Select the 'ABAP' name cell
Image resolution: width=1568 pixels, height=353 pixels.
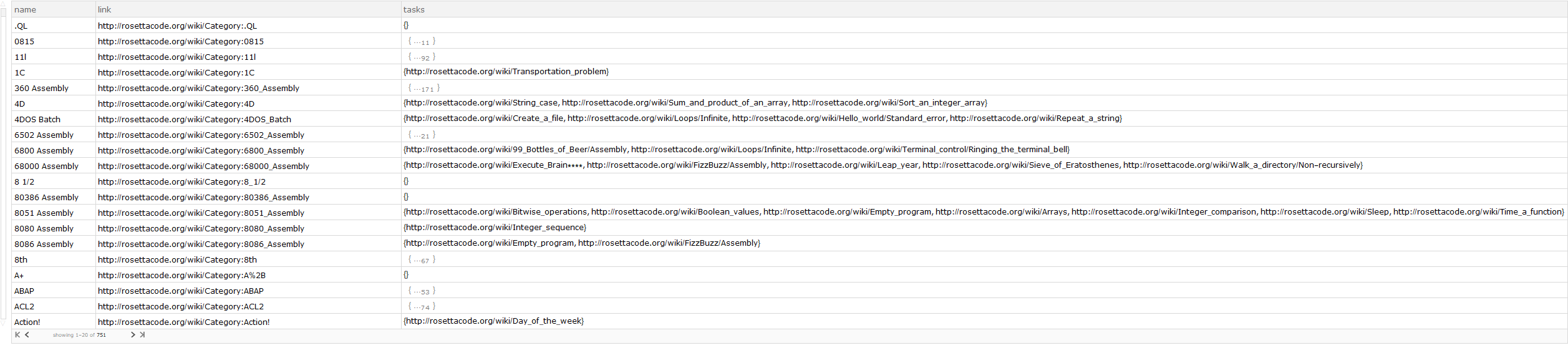54,291
